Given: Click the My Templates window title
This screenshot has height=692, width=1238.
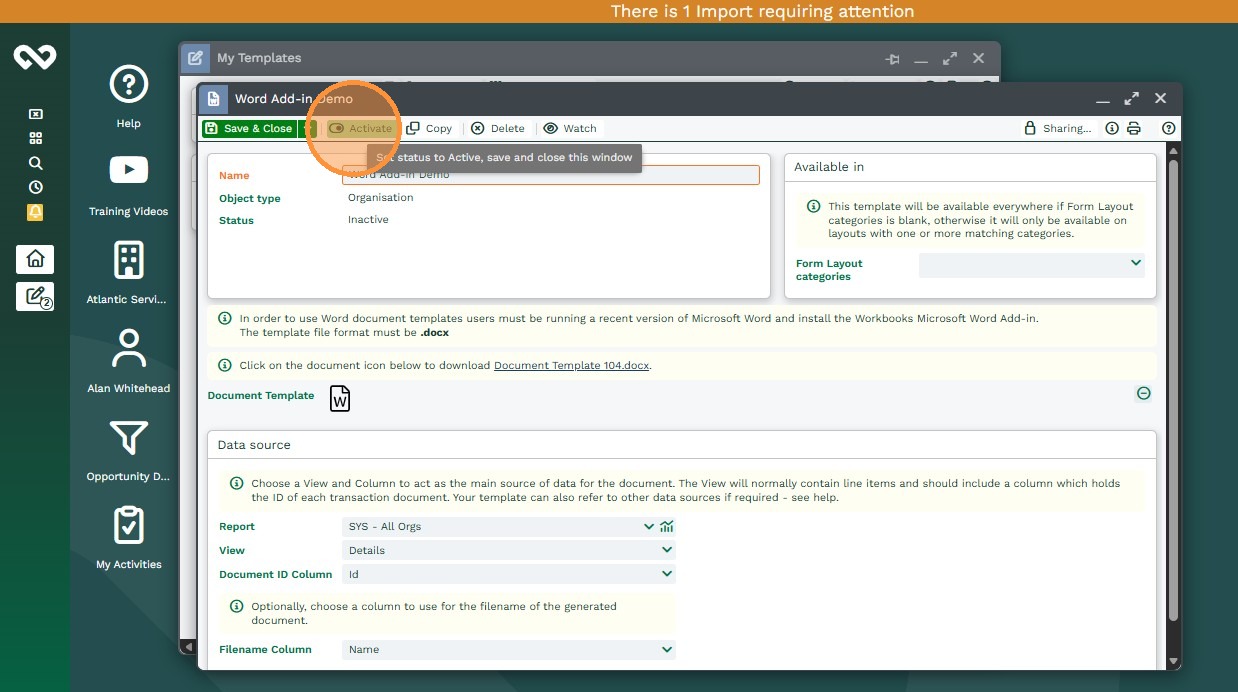Looking at the screenshot, I should click(x=259, y=58).
